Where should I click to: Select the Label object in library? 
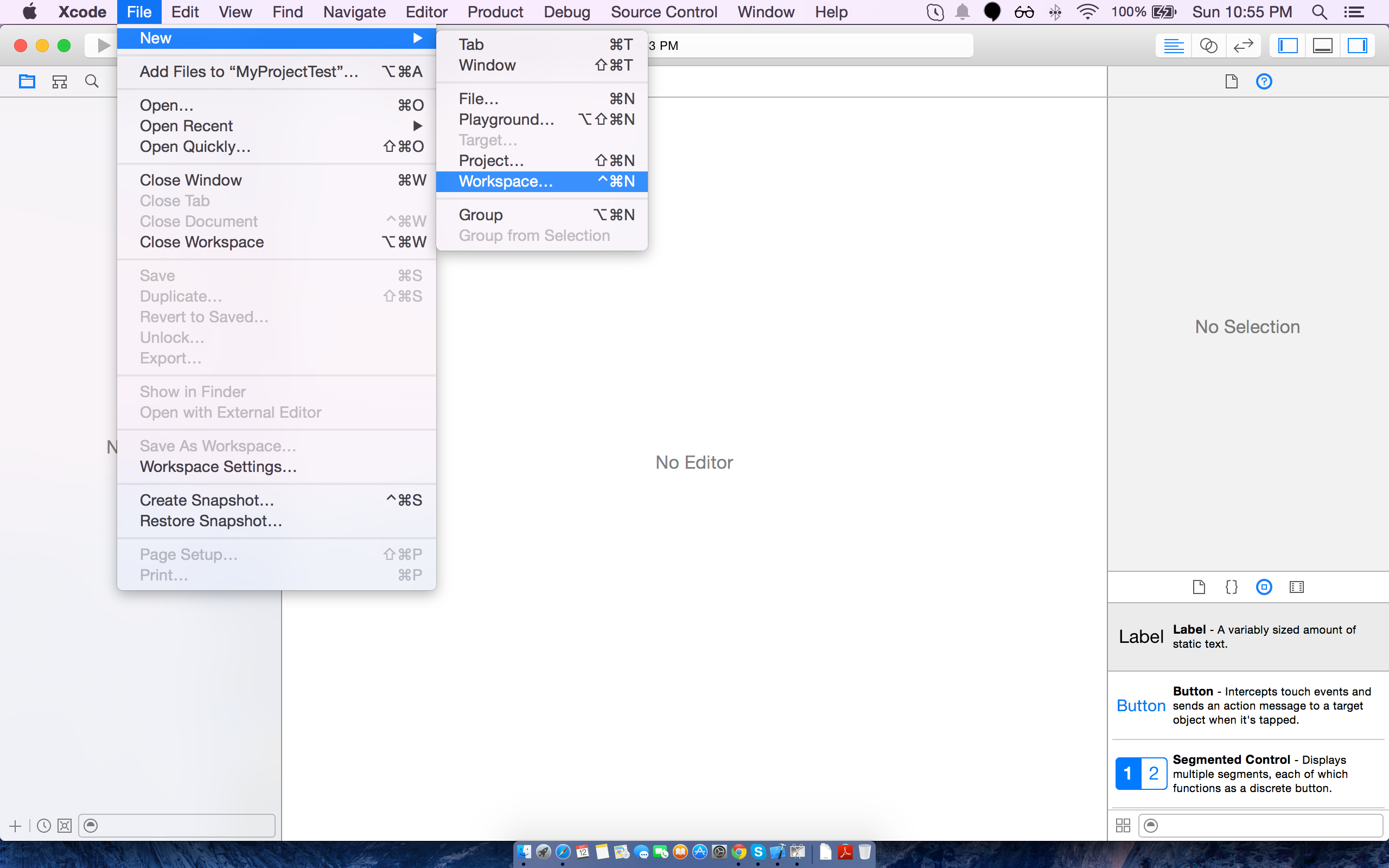[x=1248, y=637]
